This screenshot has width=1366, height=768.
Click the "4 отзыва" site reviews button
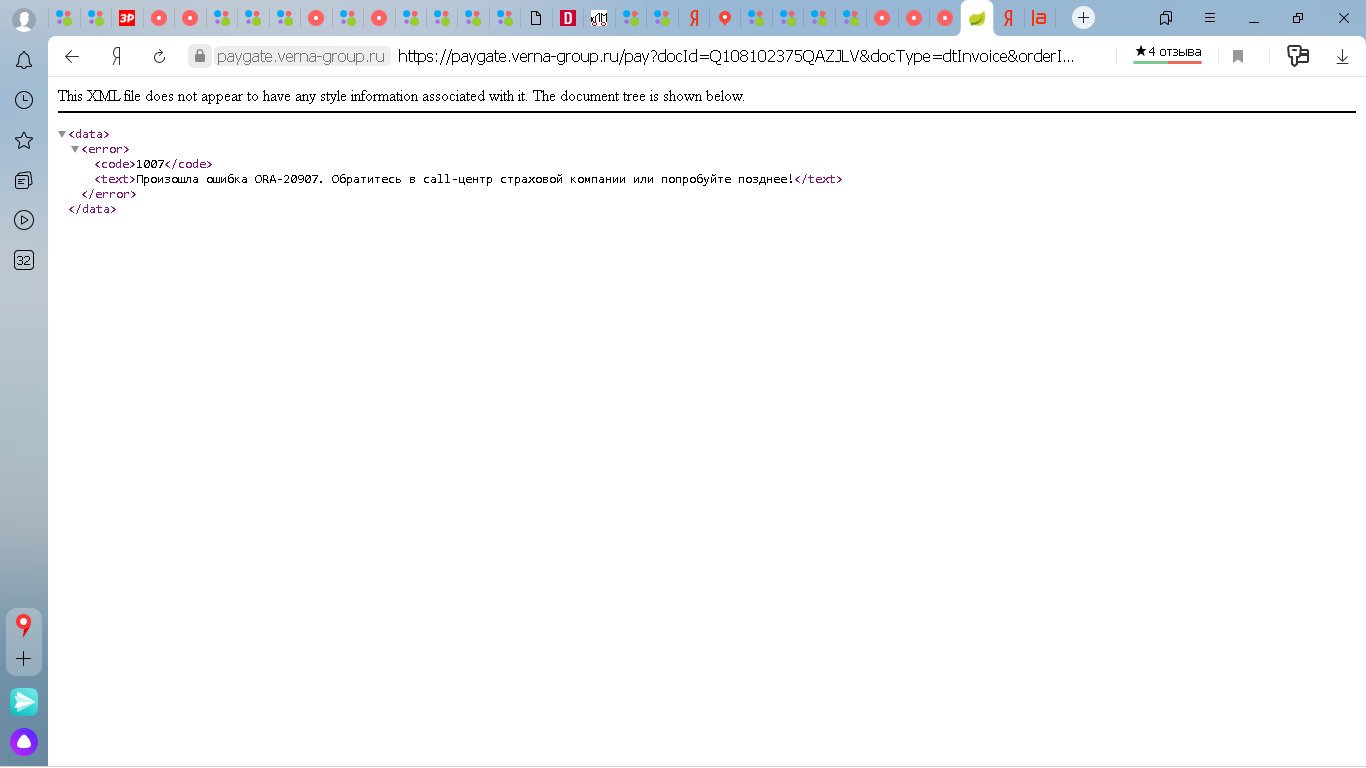pos(1168,54)
